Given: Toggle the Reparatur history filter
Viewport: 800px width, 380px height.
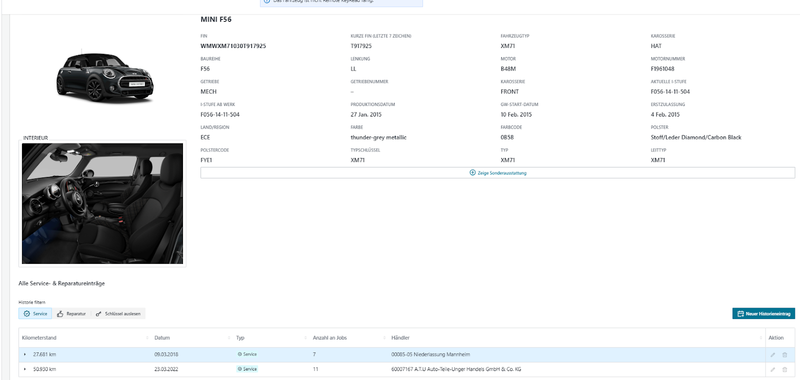Looking at the screenshot, I should 71,314.
